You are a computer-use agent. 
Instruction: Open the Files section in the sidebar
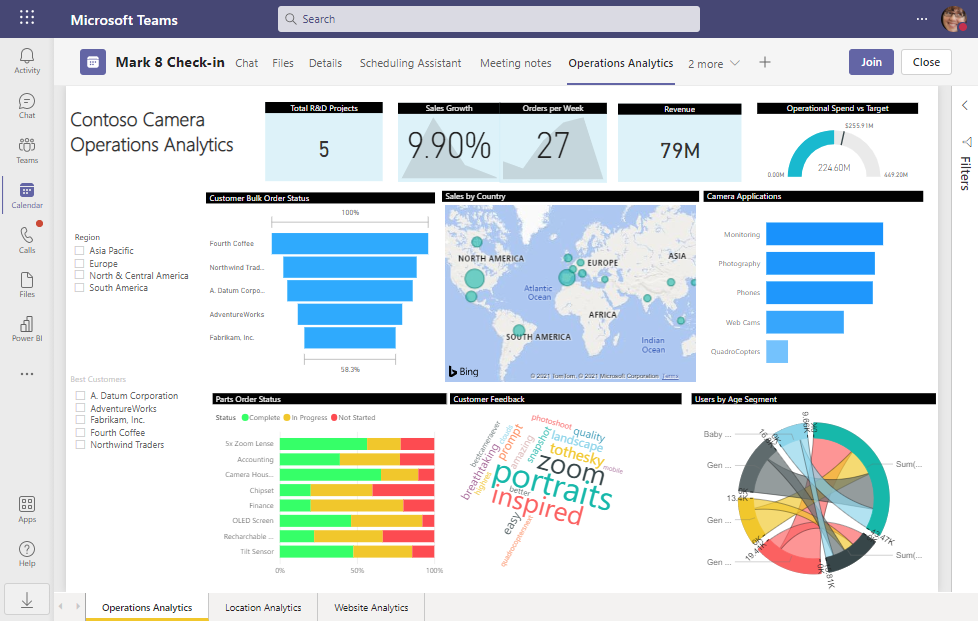pos(27,283)
